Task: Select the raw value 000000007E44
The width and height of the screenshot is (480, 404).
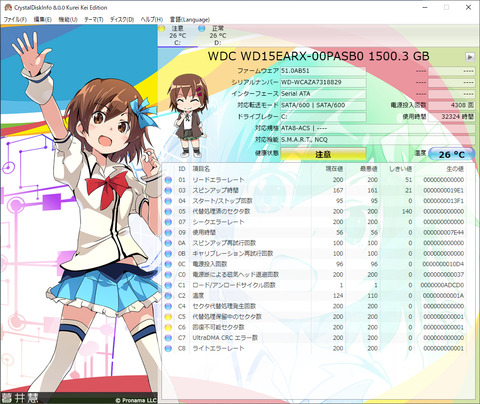Action: tap(444, 233)
